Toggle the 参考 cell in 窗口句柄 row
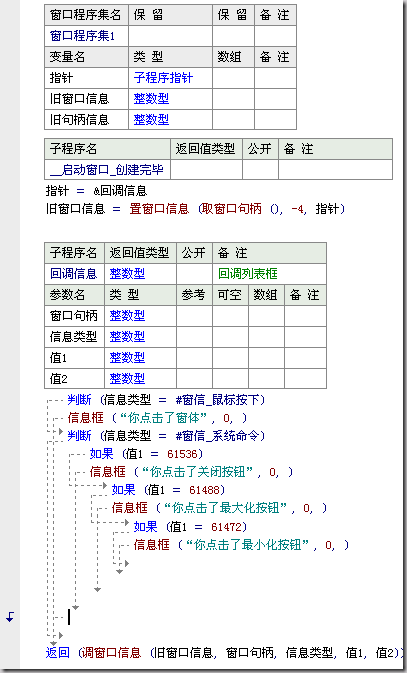Screen dimensions: 407x673 pos(194,316)
